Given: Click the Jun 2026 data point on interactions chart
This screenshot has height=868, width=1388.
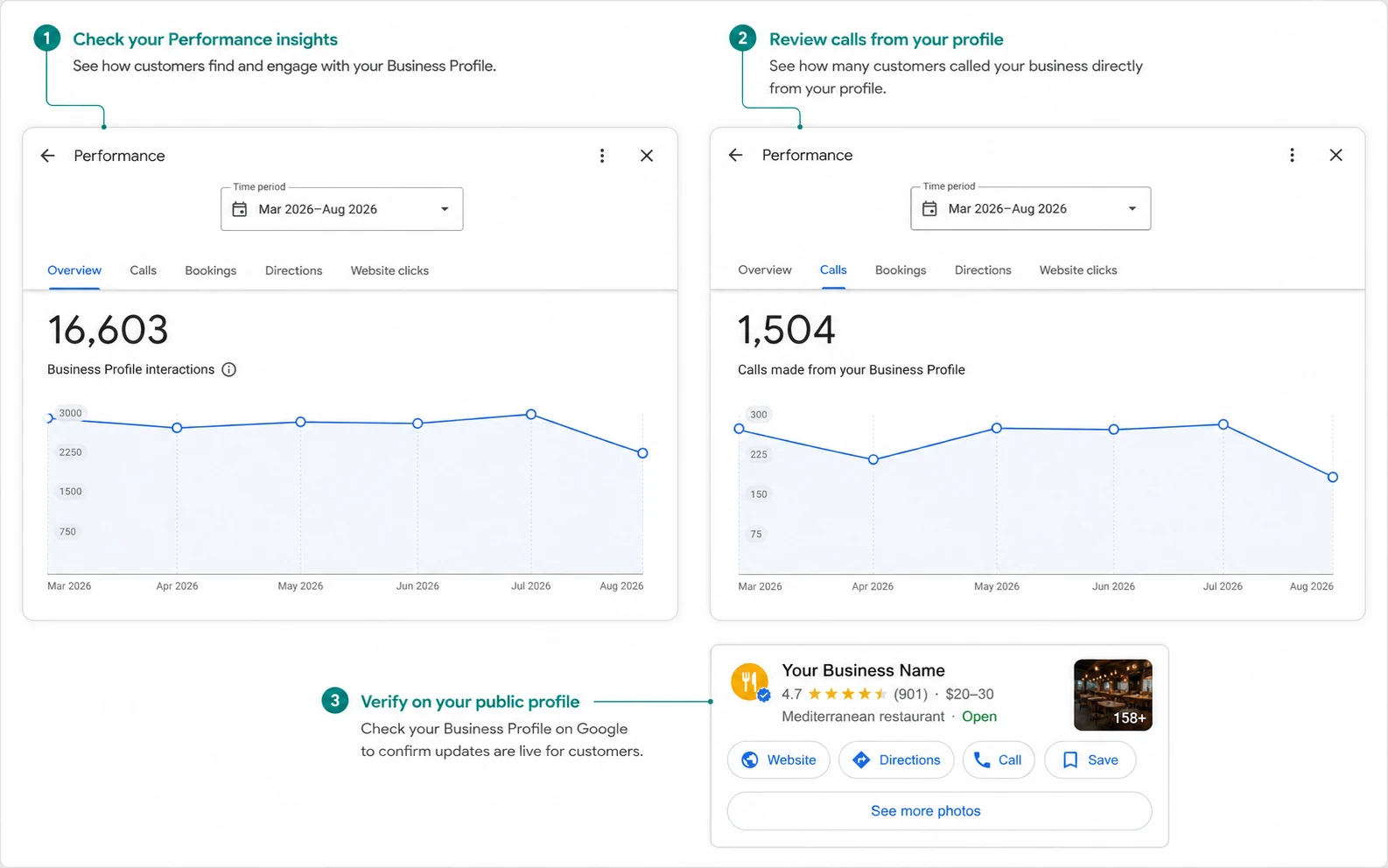Looking at the screenshot, I should [417, 423].
